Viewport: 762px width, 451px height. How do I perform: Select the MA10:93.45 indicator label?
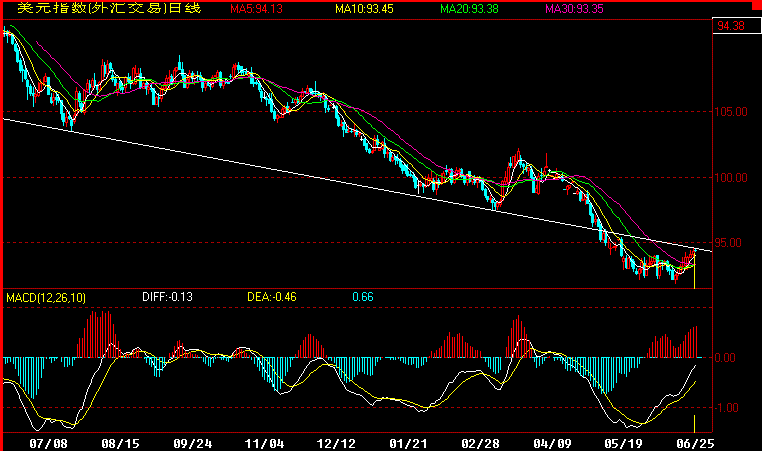(364, 9)
